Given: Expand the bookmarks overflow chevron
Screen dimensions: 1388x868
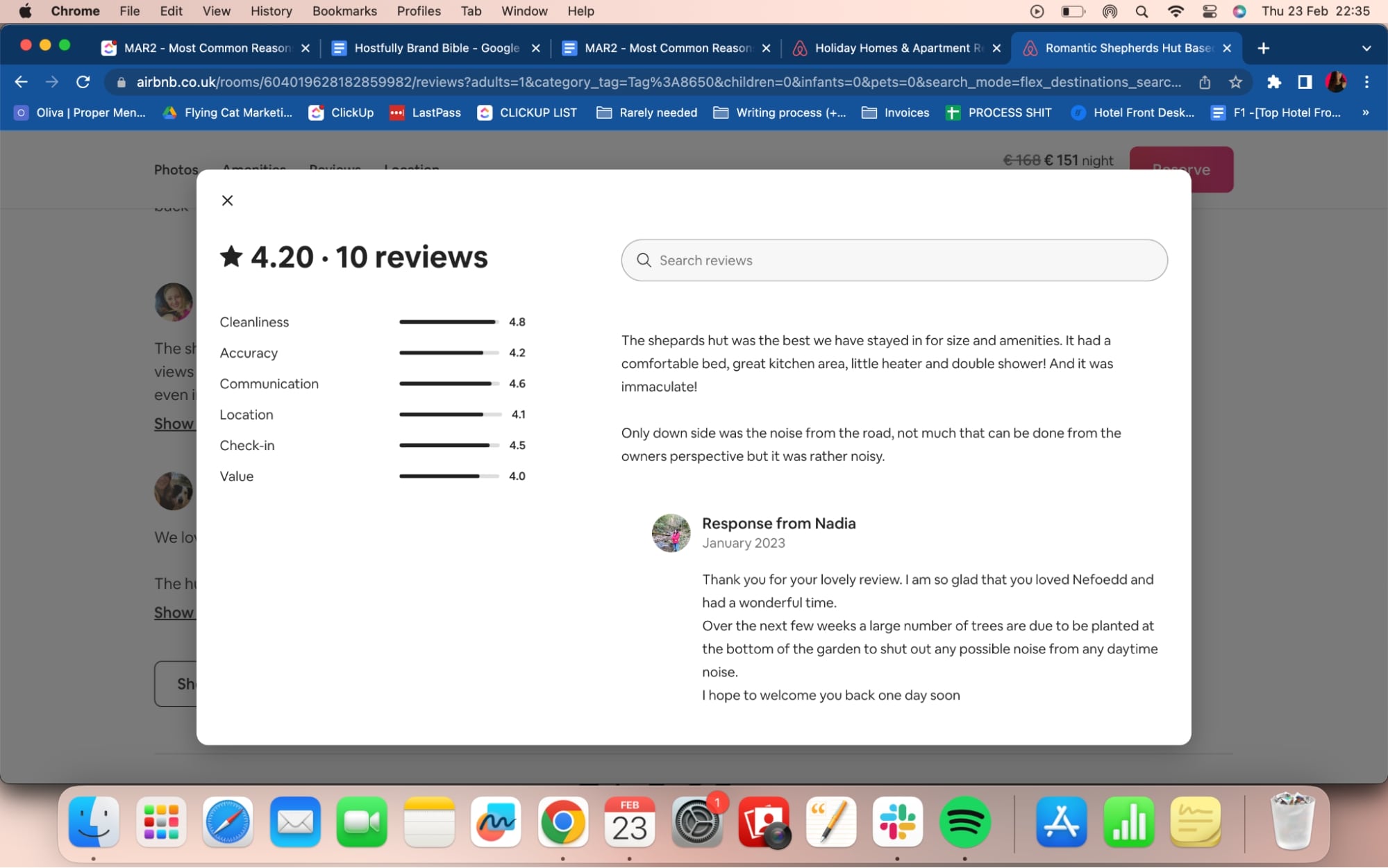Looking at the screenshot, I should pyautogui.click(x=1365, y=112).
